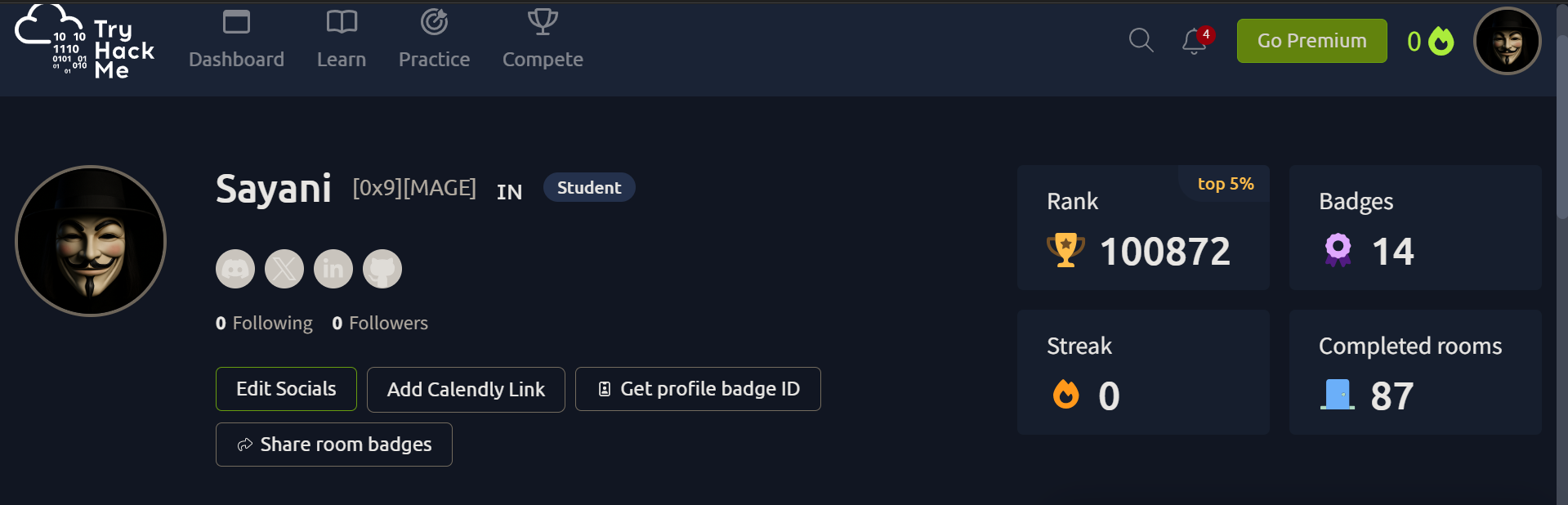The height and width of the screenshot is (505, 1568).
Task: Open the Compete section
Action: pyautogui.click(x=543, y=38)
